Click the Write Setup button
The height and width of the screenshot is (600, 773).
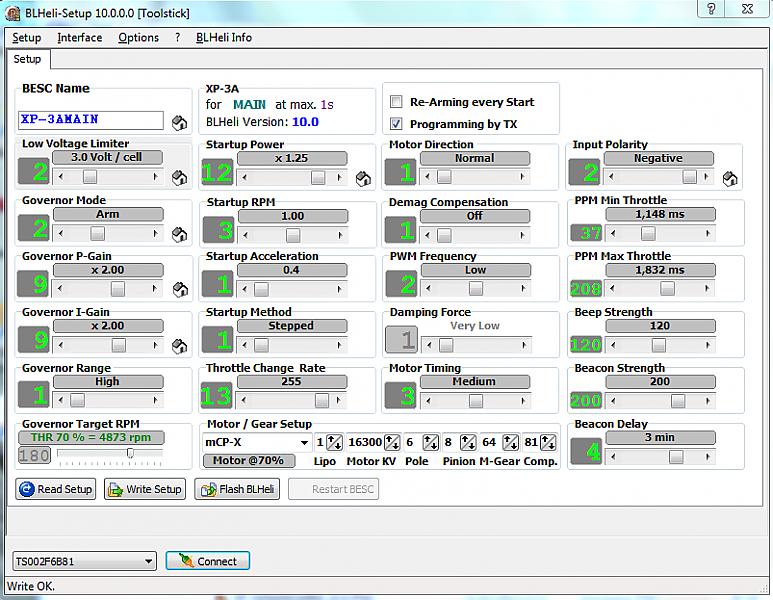[145, 489]
